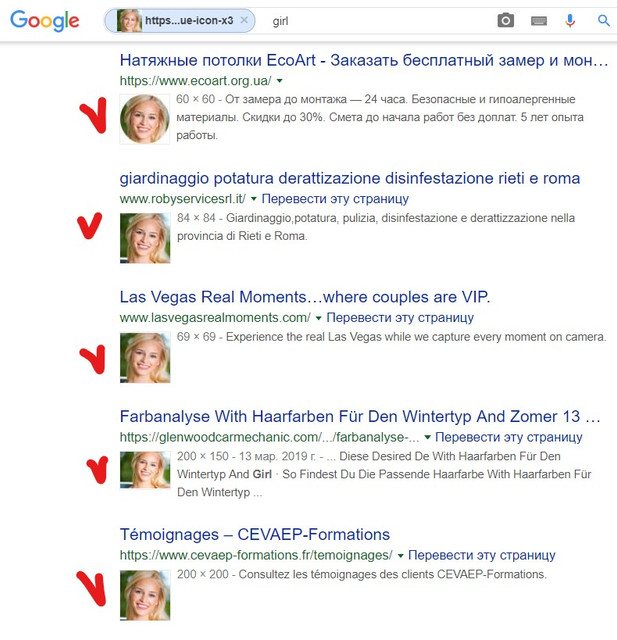Expand dropdown arrow next to ecoart.org.ua URL

pyautogui.click(x=280, y=81)
